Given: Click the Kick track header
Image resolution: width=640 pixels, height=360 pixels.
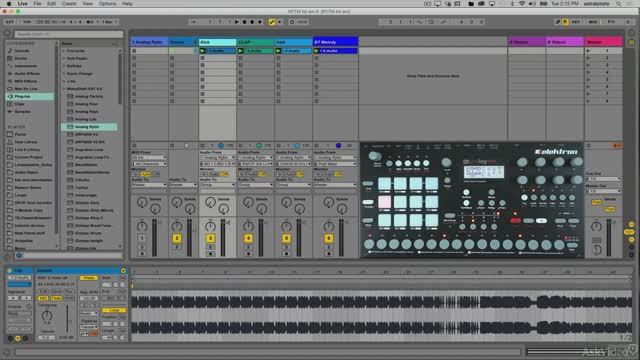Looking at the screenshot, I should click(217, 42).
